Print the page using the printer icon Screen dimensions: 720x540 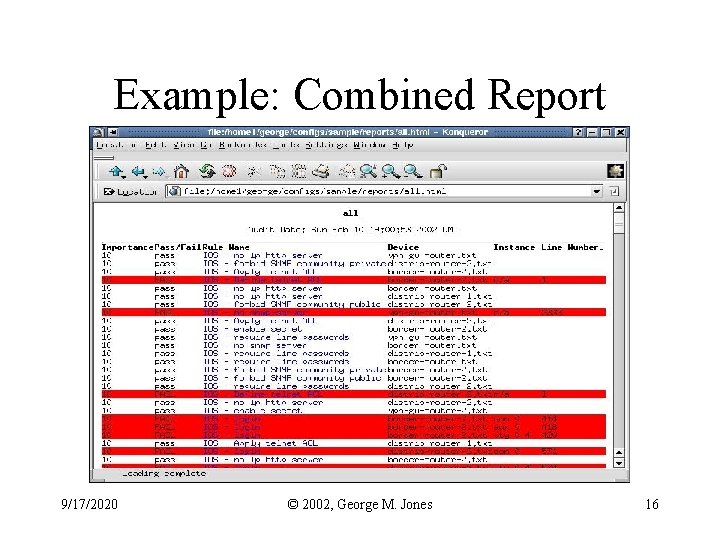click(x=321, y=172)
